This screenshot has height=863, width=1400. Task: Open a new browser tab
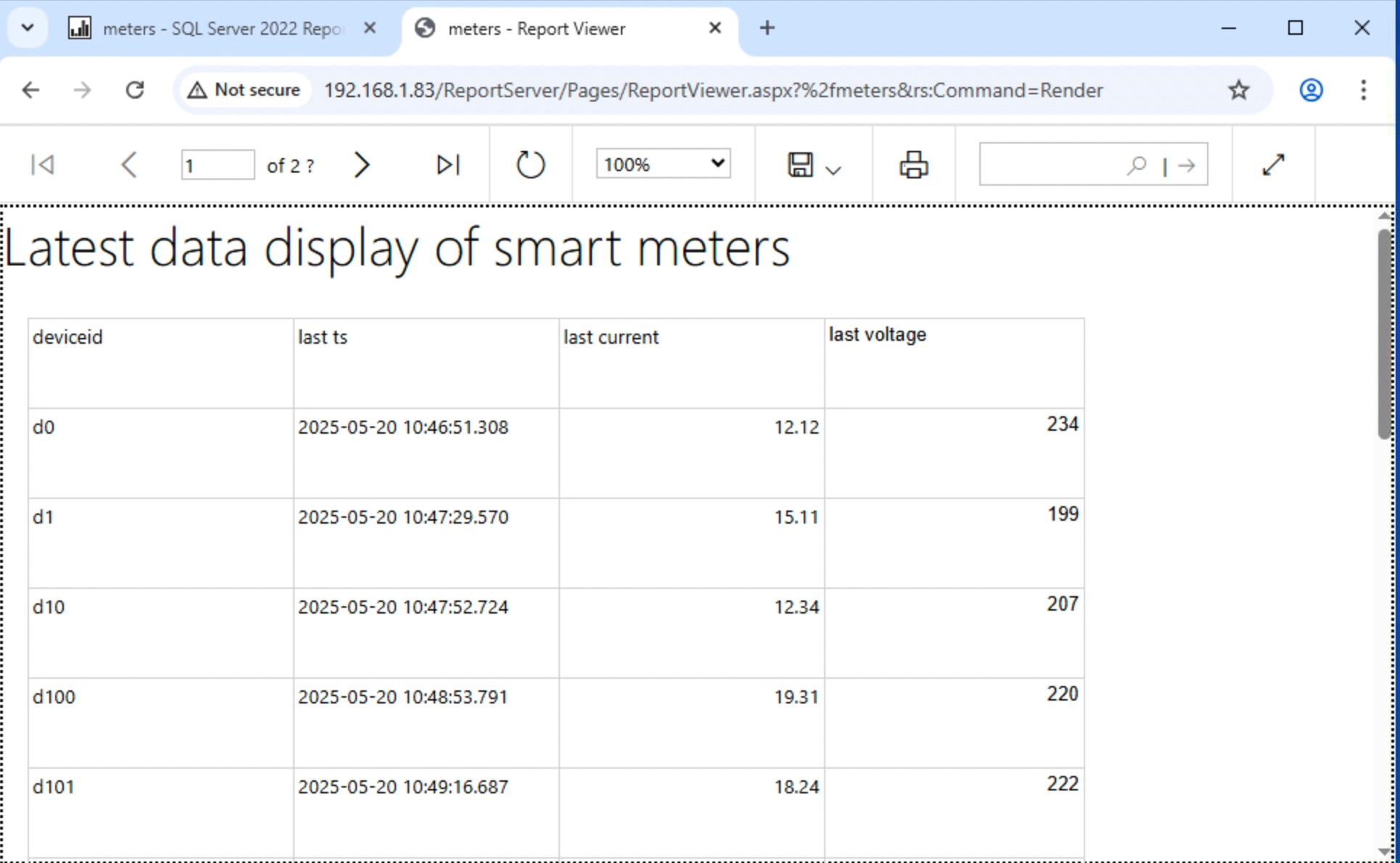767,28
